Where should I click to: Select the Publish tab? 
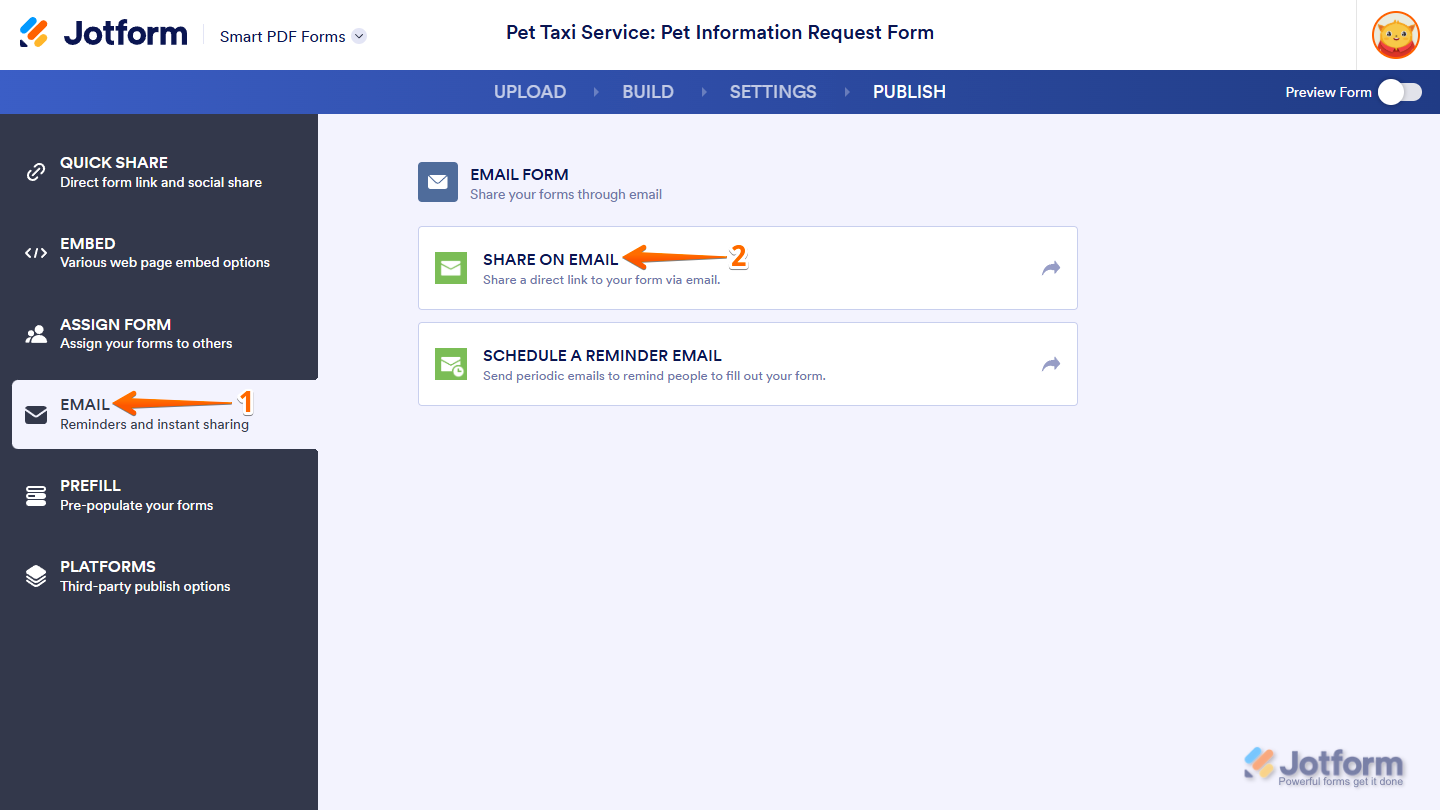click(x=909, y=92)
